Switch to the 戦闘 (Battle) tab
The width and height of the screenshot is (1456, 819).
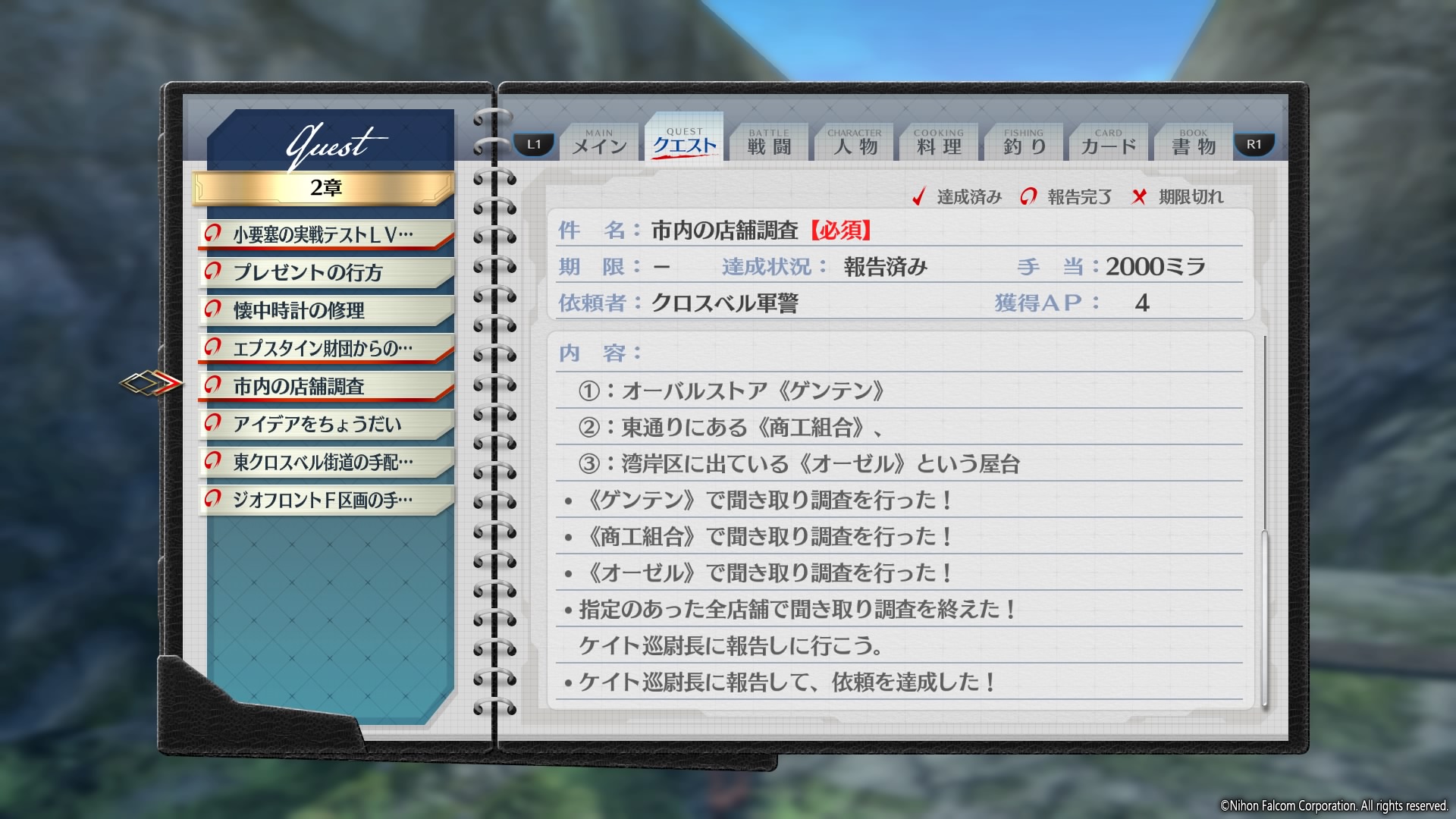769,142
